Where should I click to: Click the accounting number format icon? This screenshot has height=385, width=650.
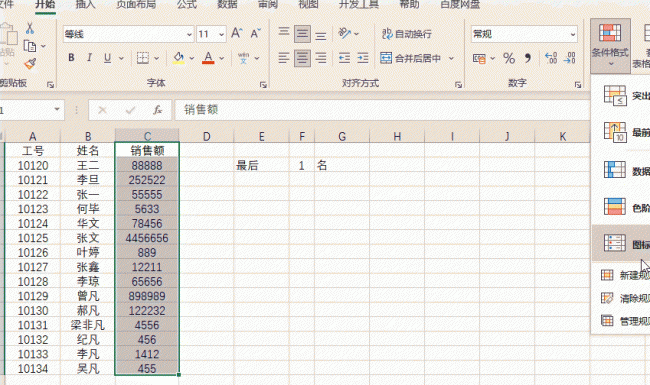pyautogui.click(x=479, y=58)
